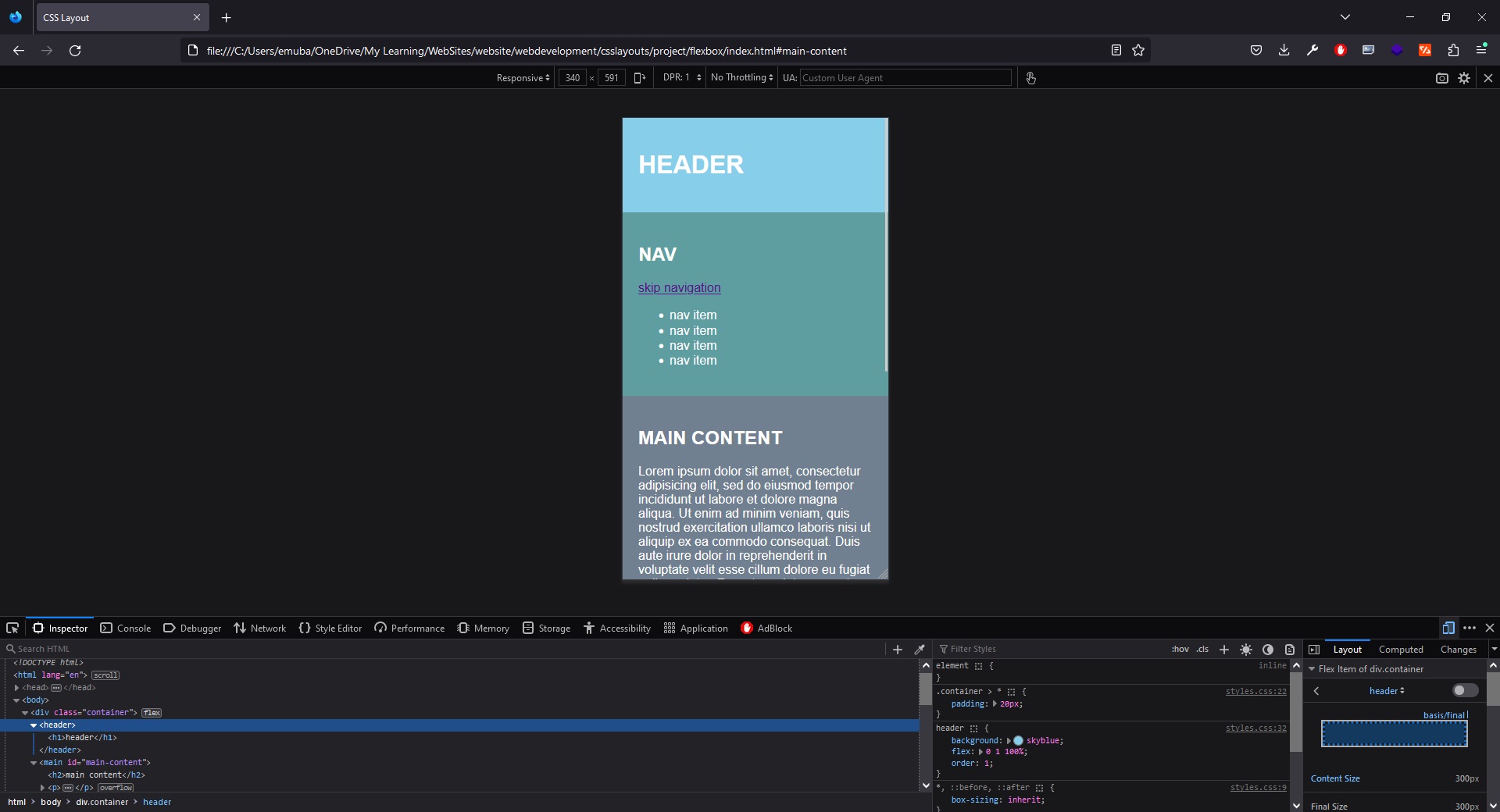1500x812 pixels.
Task: Open AdBlock extension in browser toolbar
Action: pyautogui.click(x=1341, y=50)
